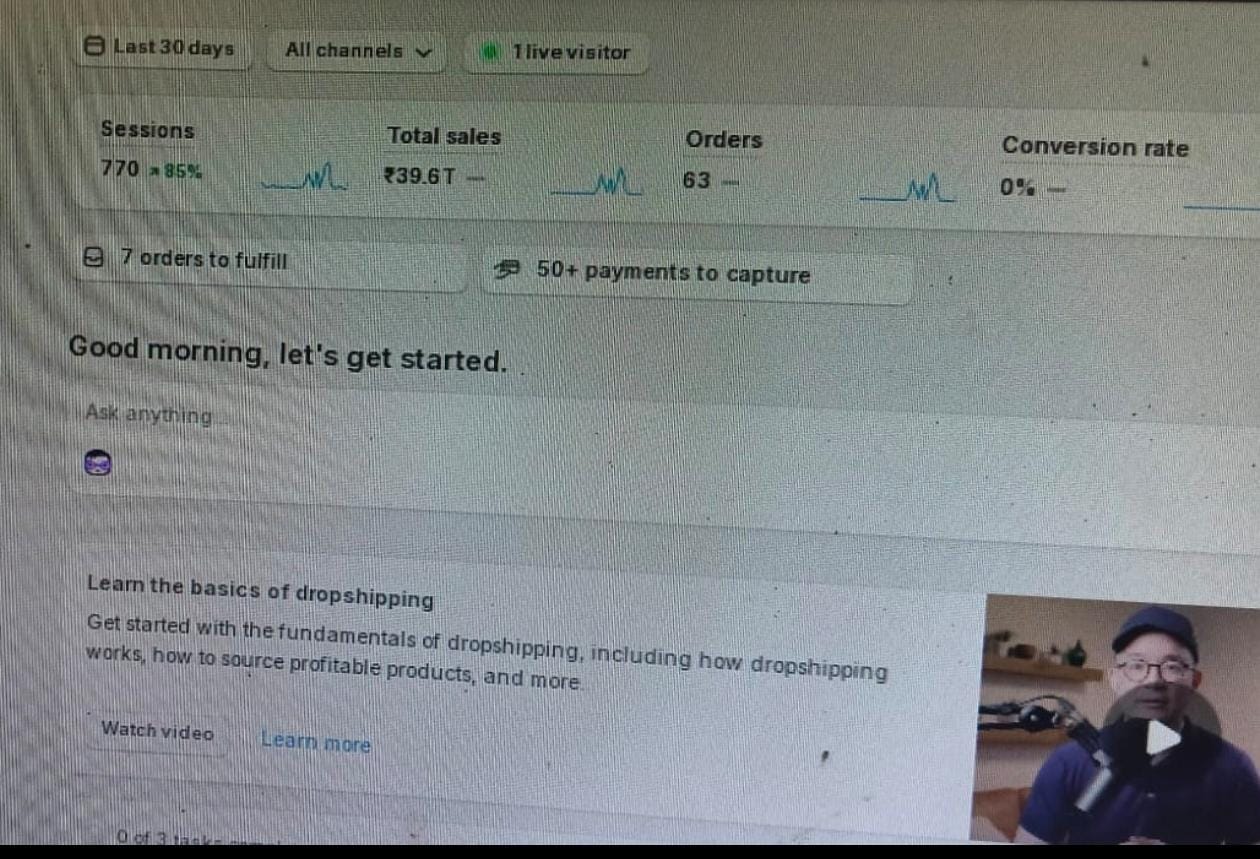Follow the Learn more link
This screenshot has width=1260, height=859.
coord(316,742)
